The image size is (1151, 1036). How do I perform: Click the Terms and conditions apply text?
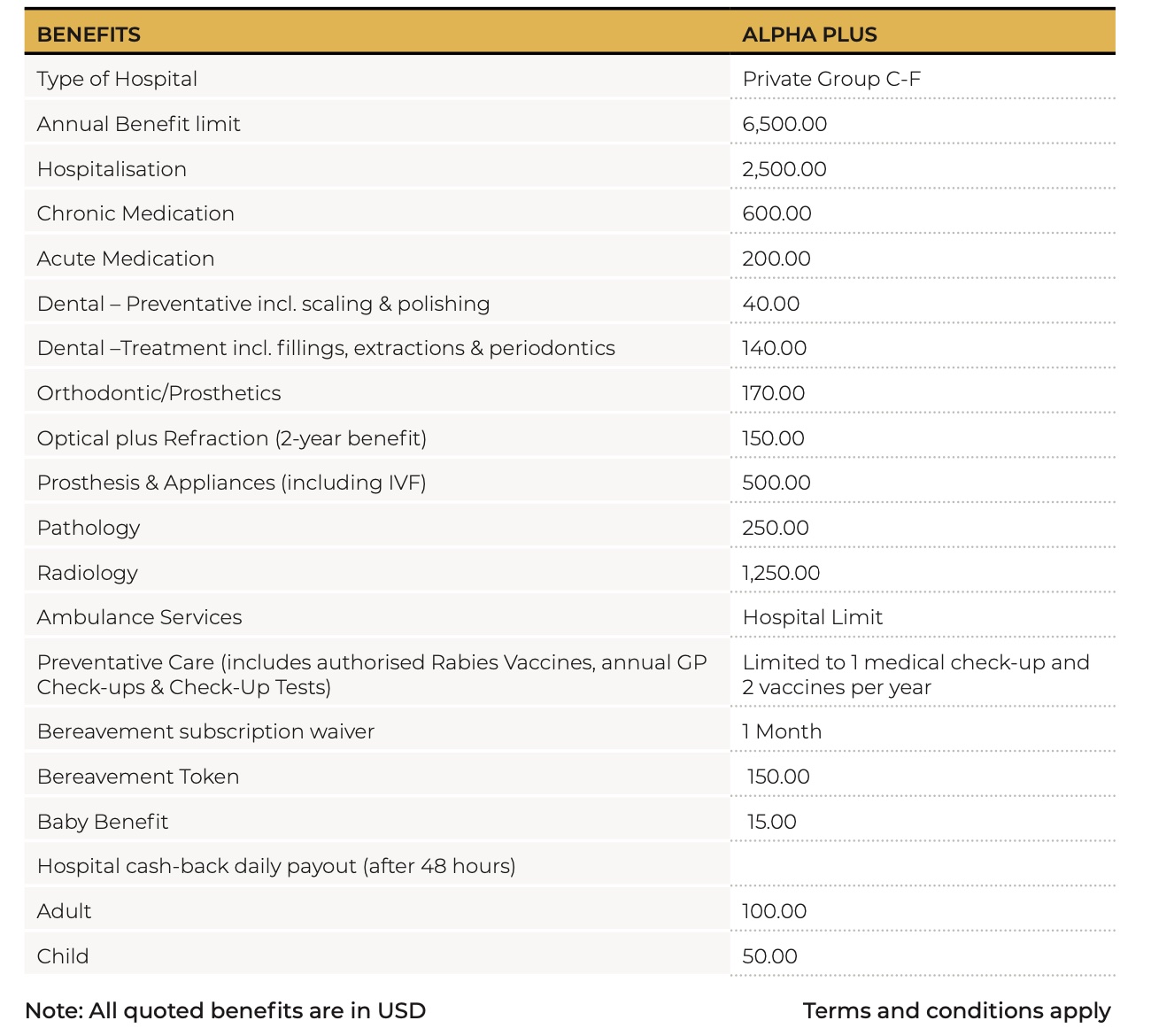956,1010
